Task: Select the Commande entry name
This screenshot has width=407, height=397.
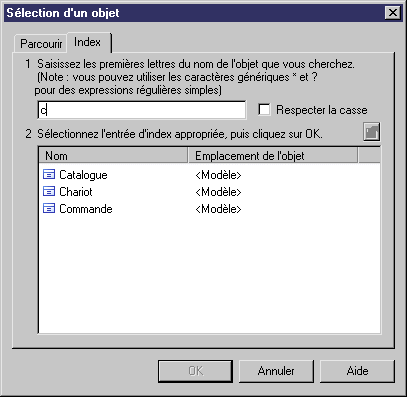Action: (x=86, y=209)
